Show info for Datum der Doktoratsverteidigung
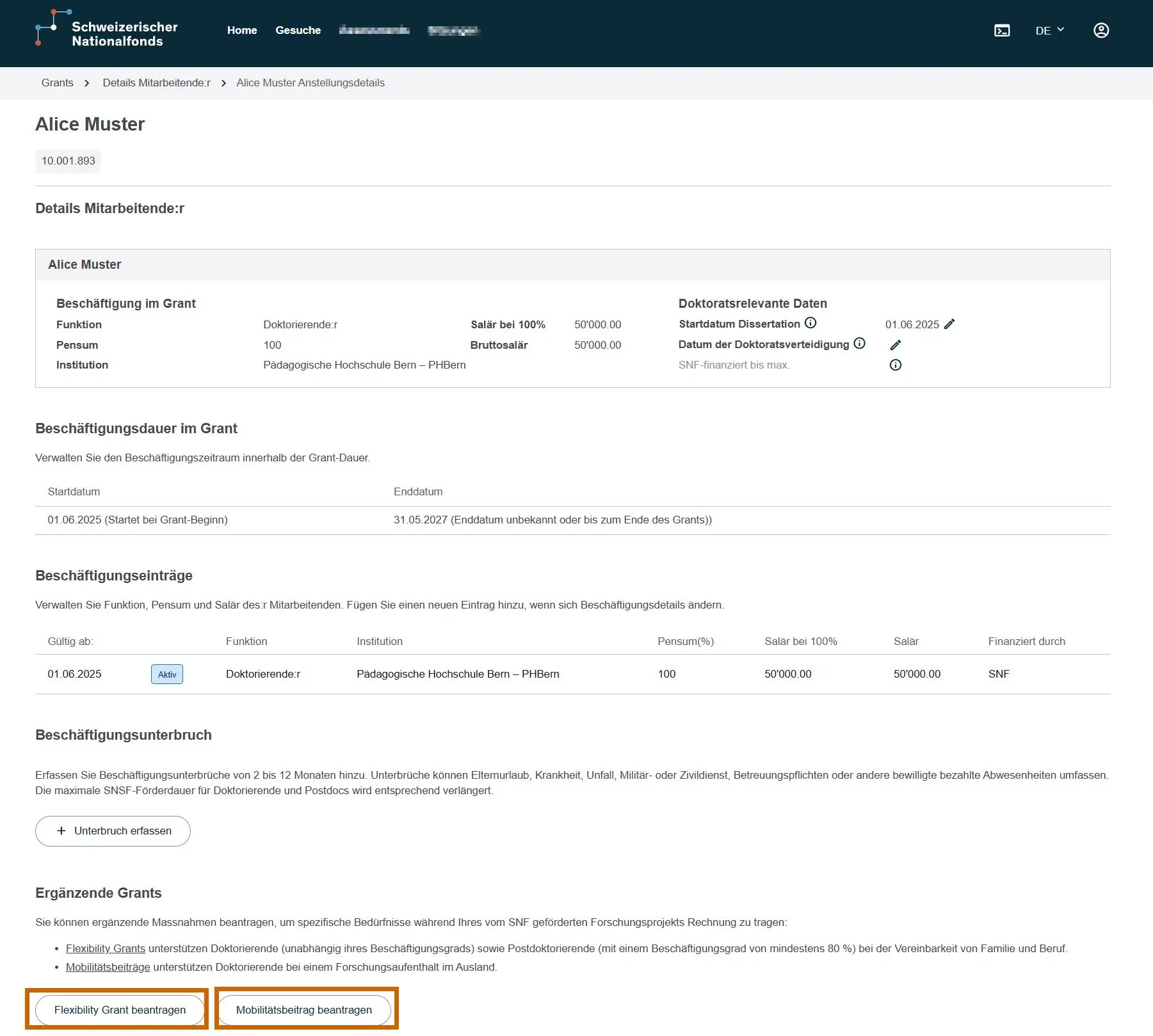Screen dimensions: 1153x1036 pos(860,344)
